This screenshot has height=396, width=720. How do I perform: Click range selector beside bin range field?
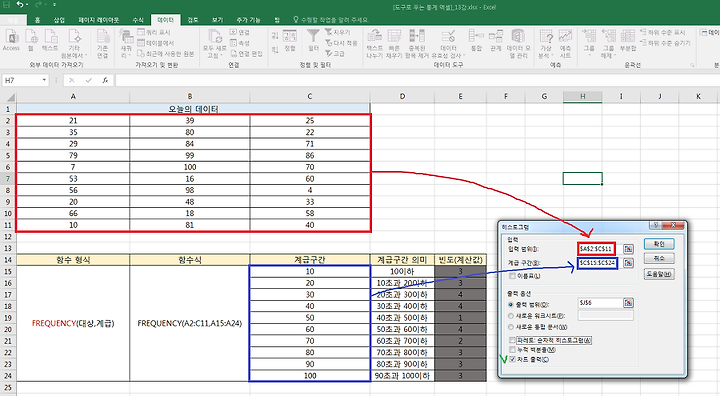(x=628, y=263)
